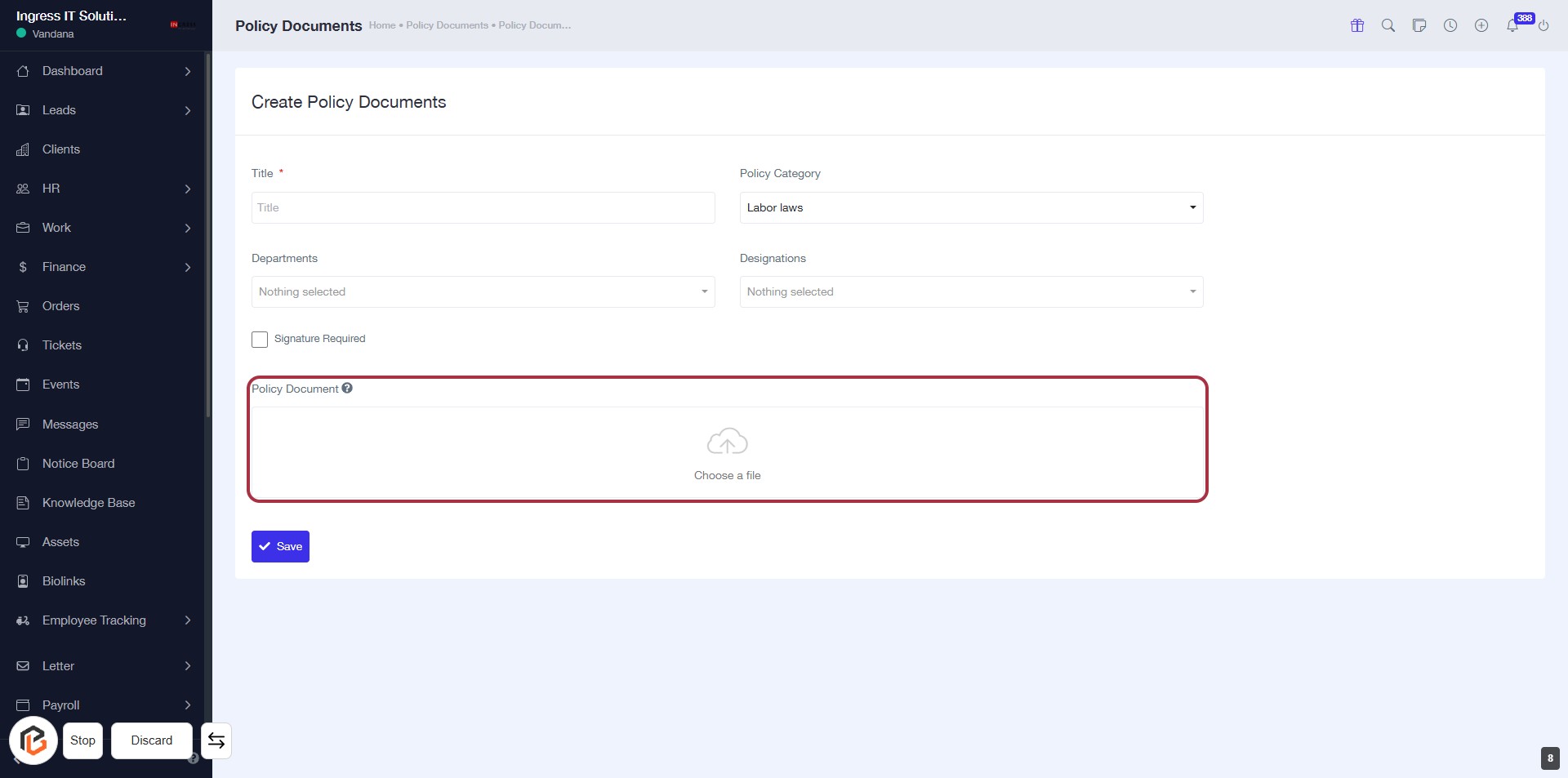The image size is (1568, 778).
Task: Open the Designations dropdown
Action: 971,292
